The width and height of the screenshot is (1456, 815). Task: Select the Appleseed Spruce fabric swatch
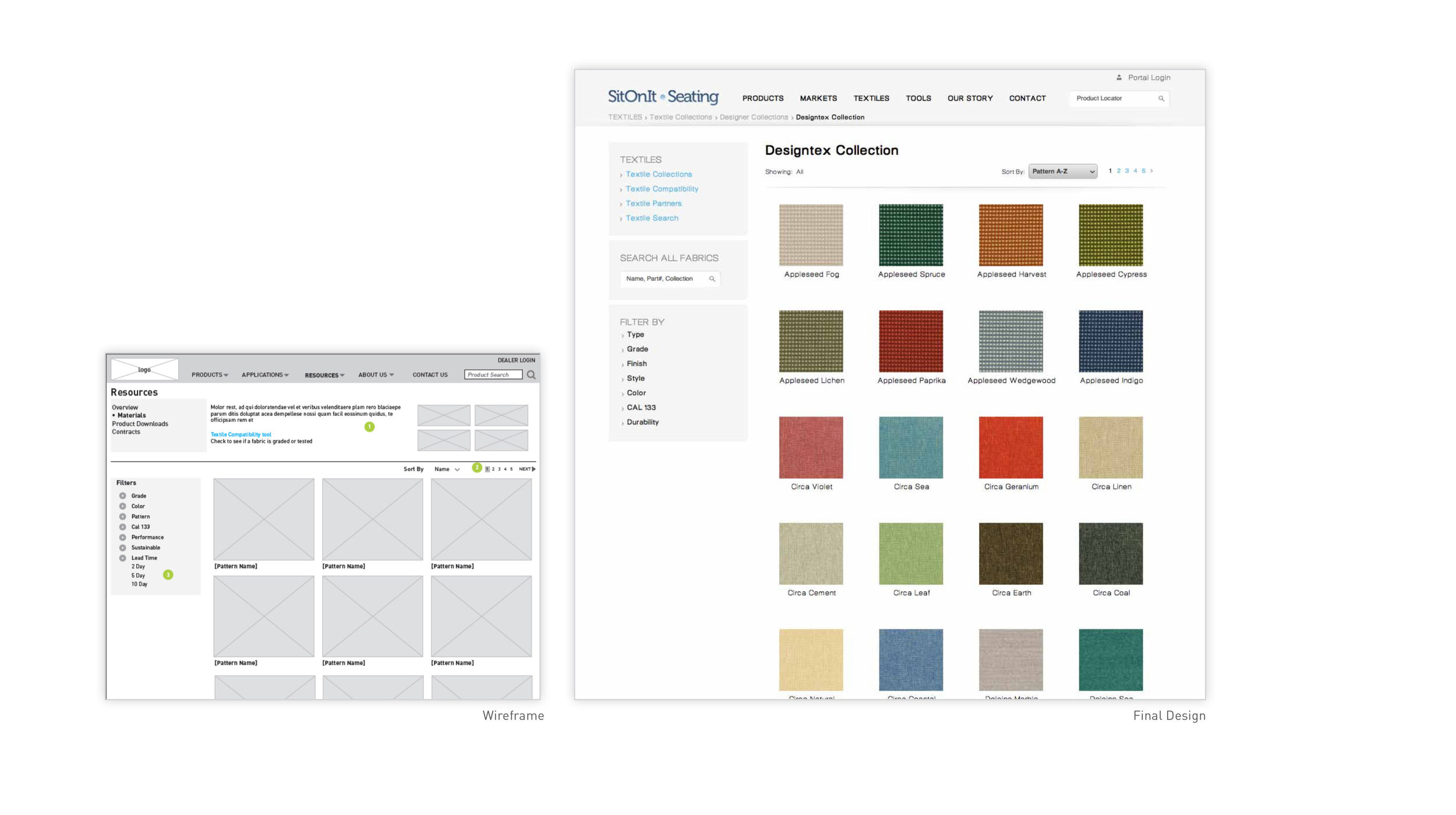[x=911, y=235]
